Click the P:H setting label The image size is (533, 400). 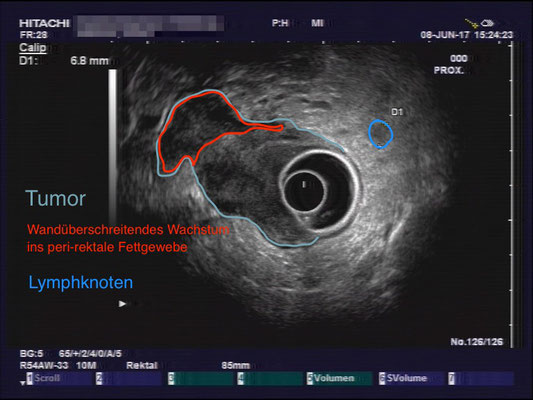click(x=280, y=23)
